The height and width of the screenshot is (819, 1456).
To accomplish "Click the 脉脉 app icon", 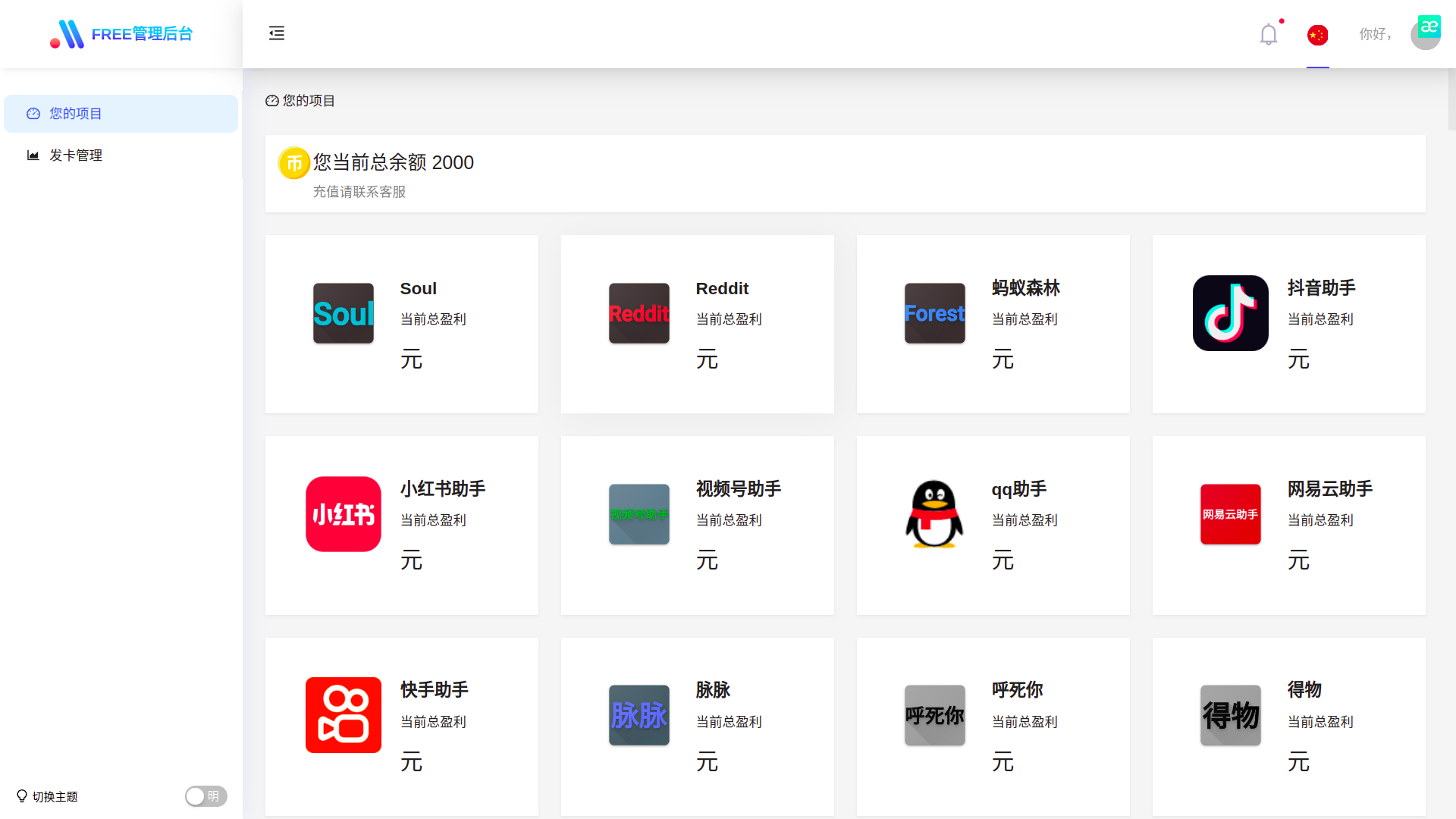I will [x=639, y=715].
